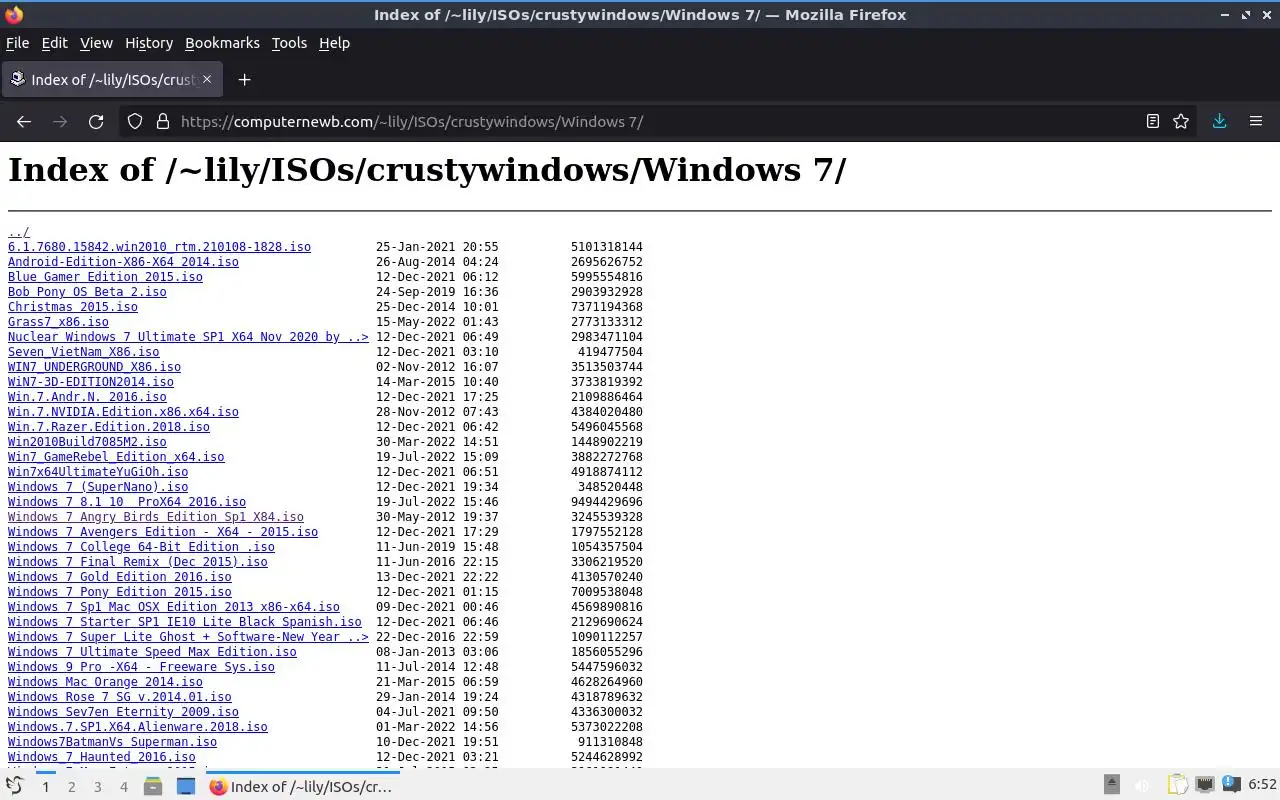Viewport: 1280px width, 800px height.
Task: Open Windows Rose 7 SG v.2014.01.iso
Action: tap(120, 697)
